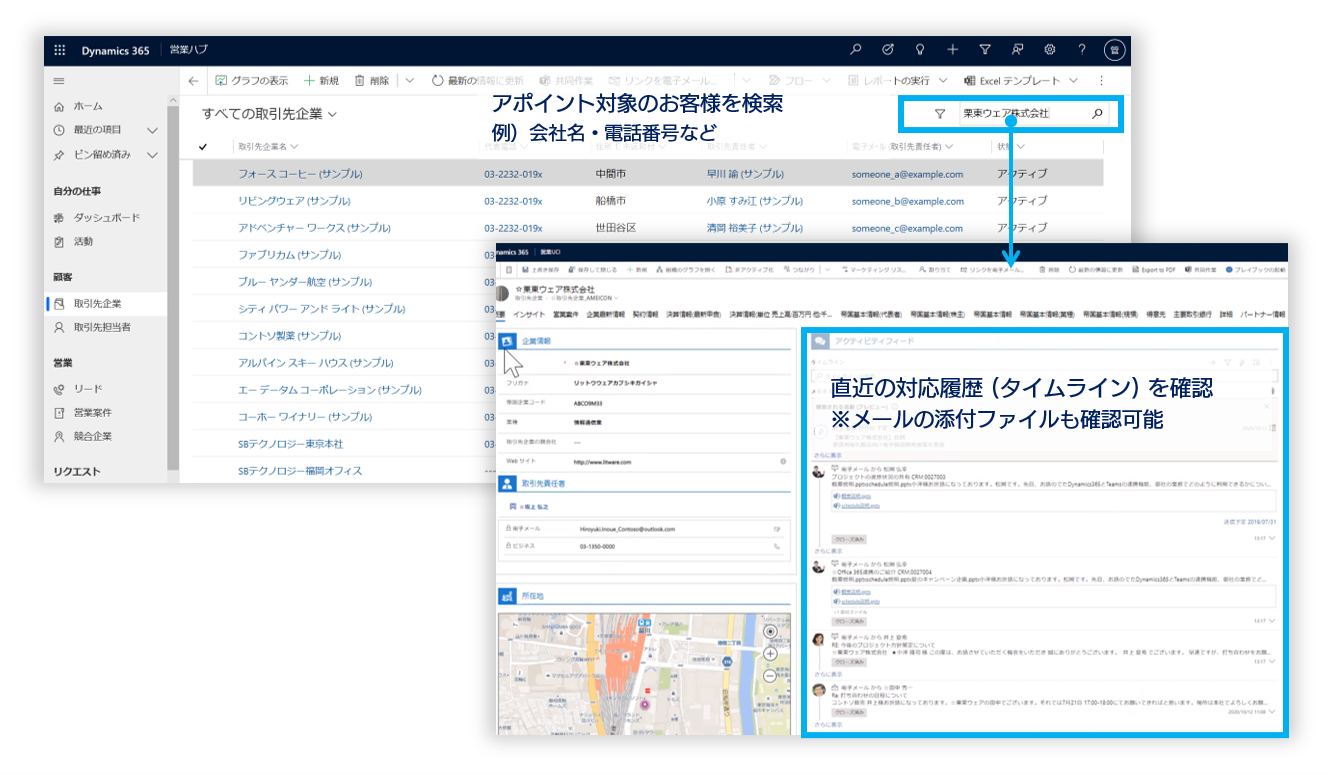The image size is (1328, 775).
Task: Click the map locate-me target button
Action: 770,632
